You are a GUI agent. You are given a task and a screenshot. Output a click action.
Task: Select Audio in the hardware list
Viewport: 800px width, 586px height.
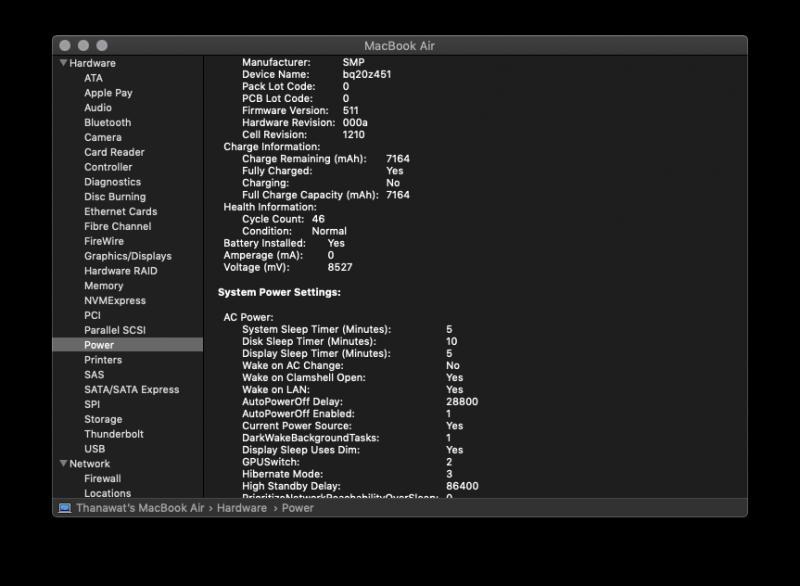coord(98,108)
